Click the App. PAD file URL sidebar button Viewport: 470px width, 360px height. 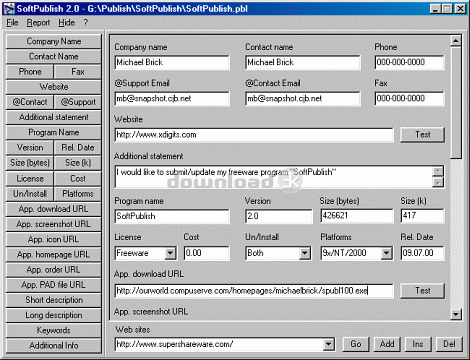tap(54, 285)
